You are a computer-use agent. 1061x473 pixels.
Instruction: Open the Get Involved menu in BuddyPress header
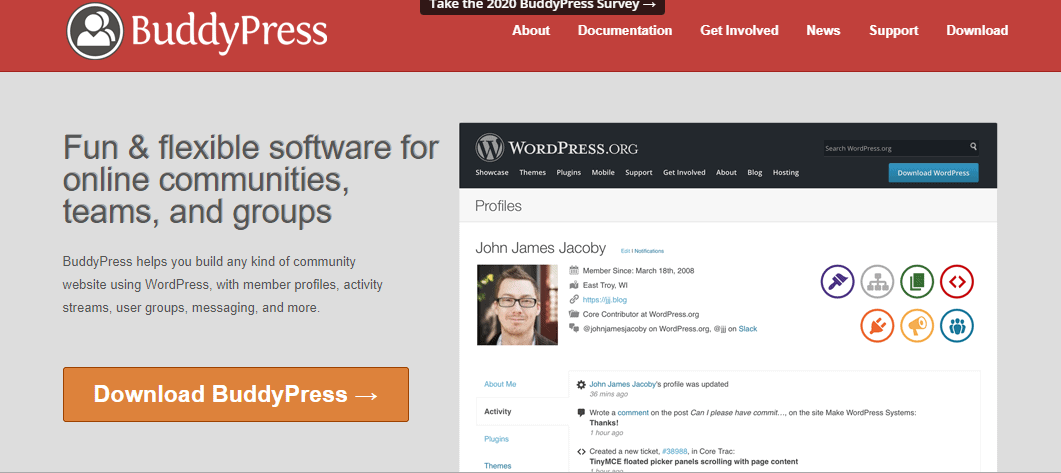739,30
